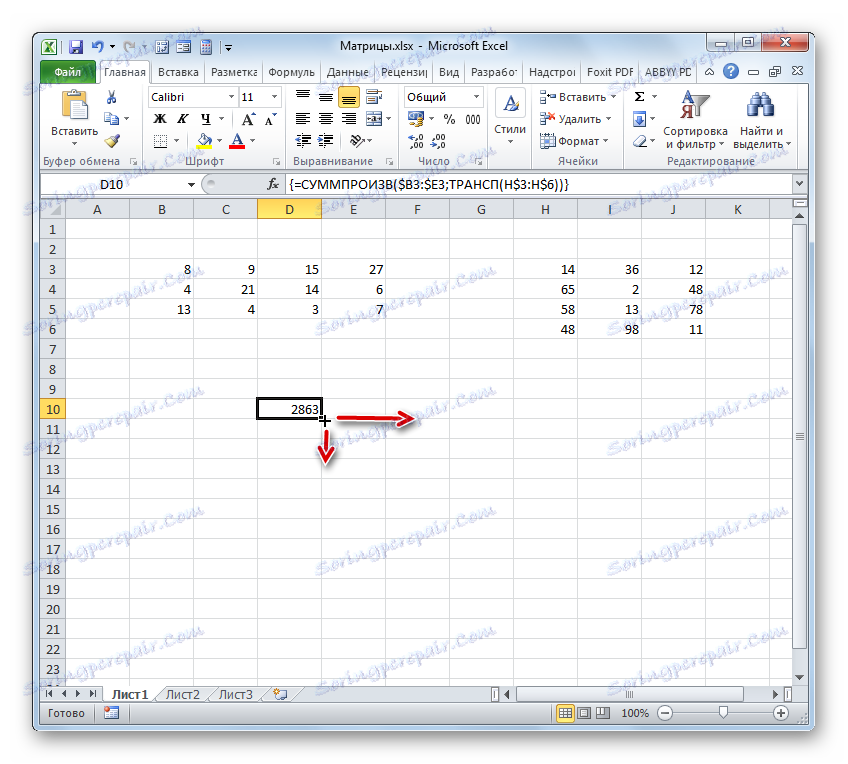Switch to the Вид ribbon tab
848x764 pixels.
point(449,72)
